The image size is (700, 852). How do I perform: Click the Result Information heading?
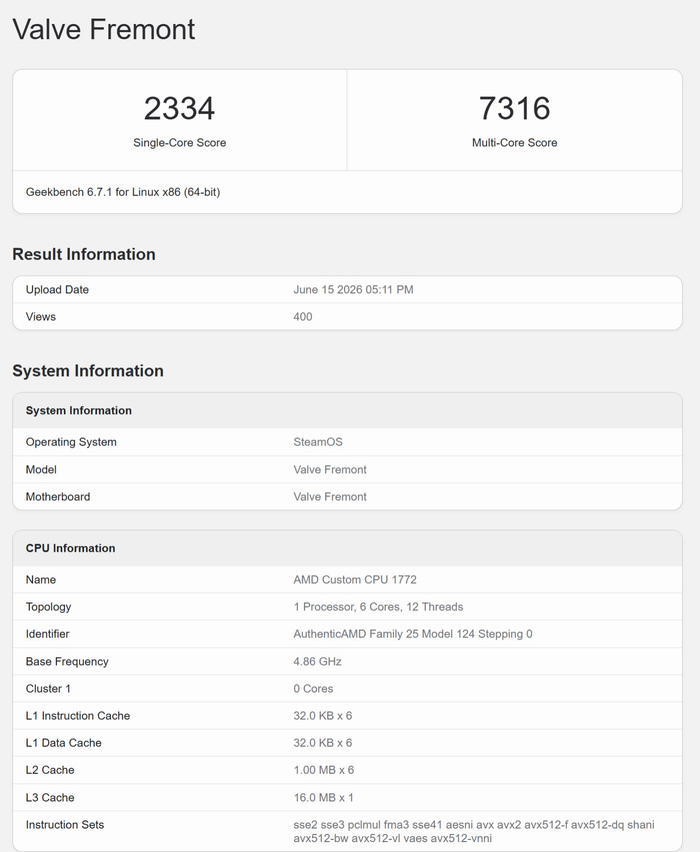coord(84,254)
